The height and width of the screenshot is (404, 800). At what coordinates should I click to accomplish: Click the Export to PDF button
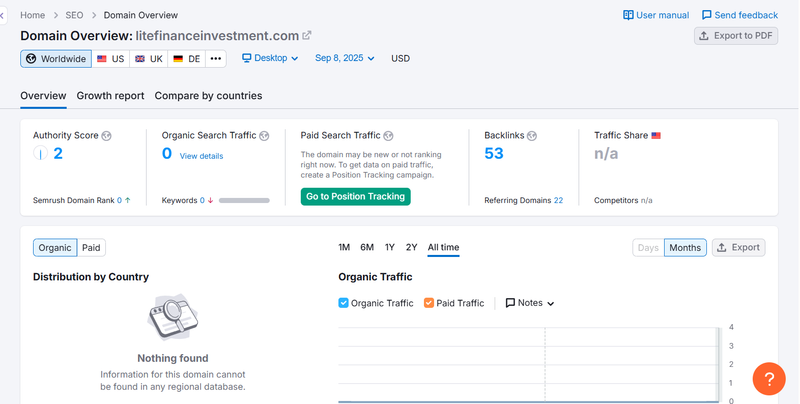click(736, 36)
